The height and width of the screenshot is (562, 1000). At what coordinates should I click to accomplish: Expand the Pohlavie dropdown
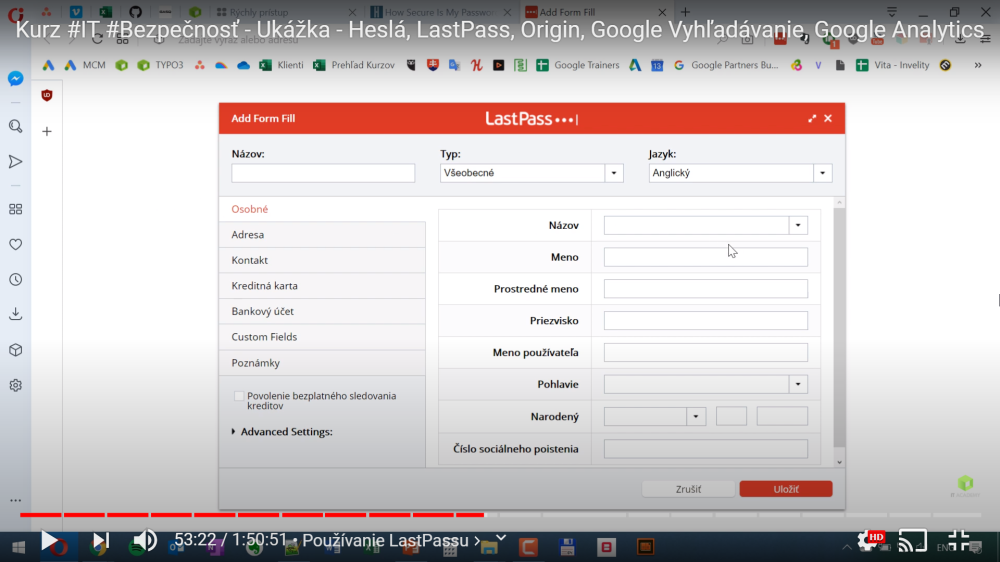(797, 385)
